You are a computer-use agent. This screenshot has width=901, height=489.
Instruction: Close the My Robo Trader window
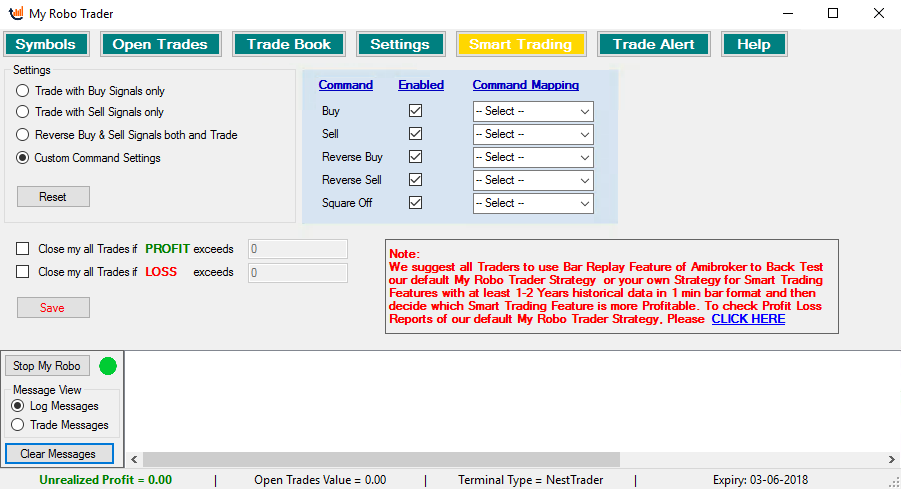coord(879,13)
